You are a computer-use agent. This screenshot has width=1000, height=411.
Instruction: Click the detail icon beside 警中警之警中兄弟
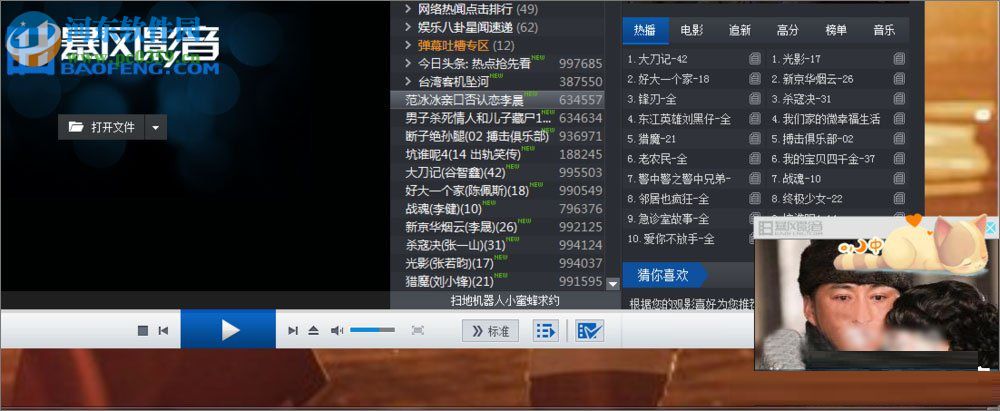(754, 178)
